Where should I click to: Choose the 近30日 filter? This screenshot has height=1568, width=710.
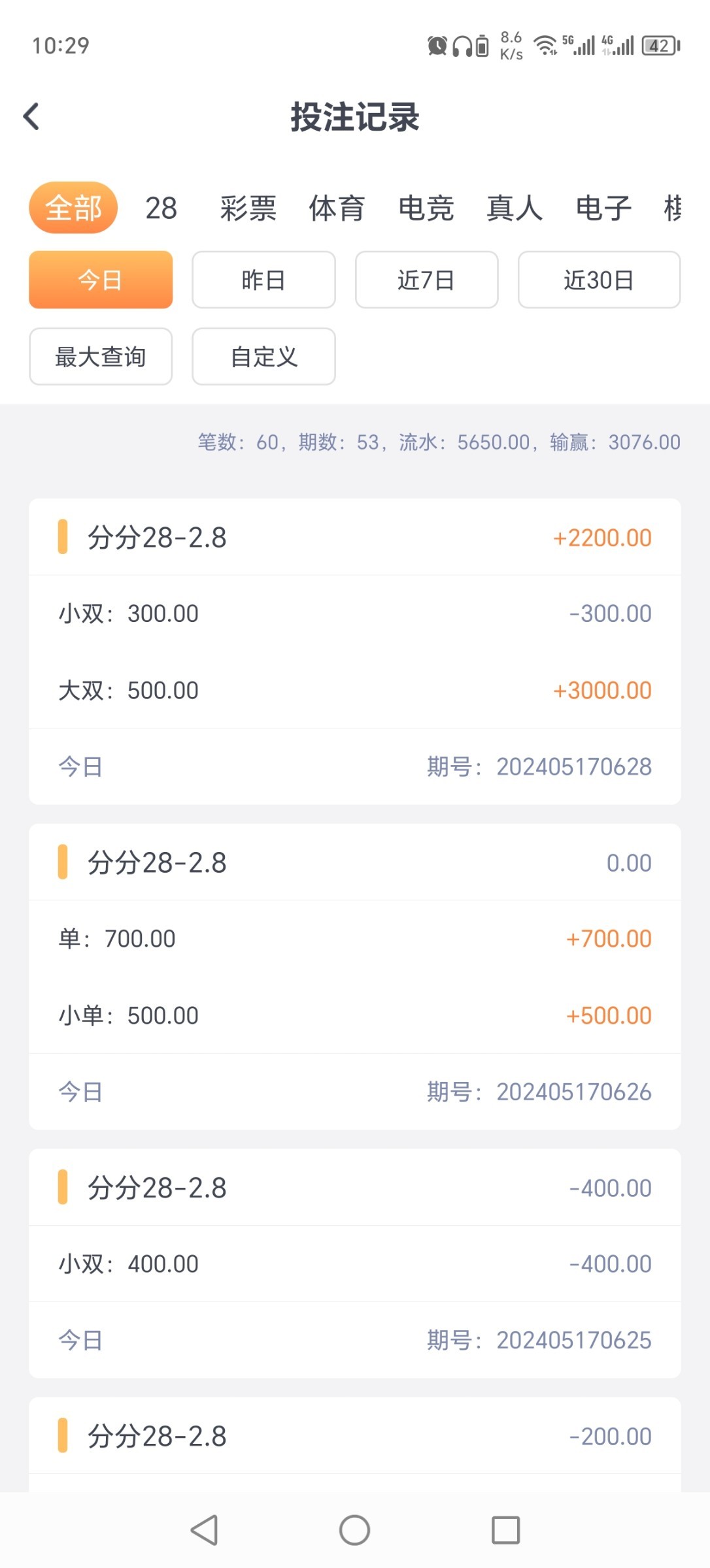599,280
